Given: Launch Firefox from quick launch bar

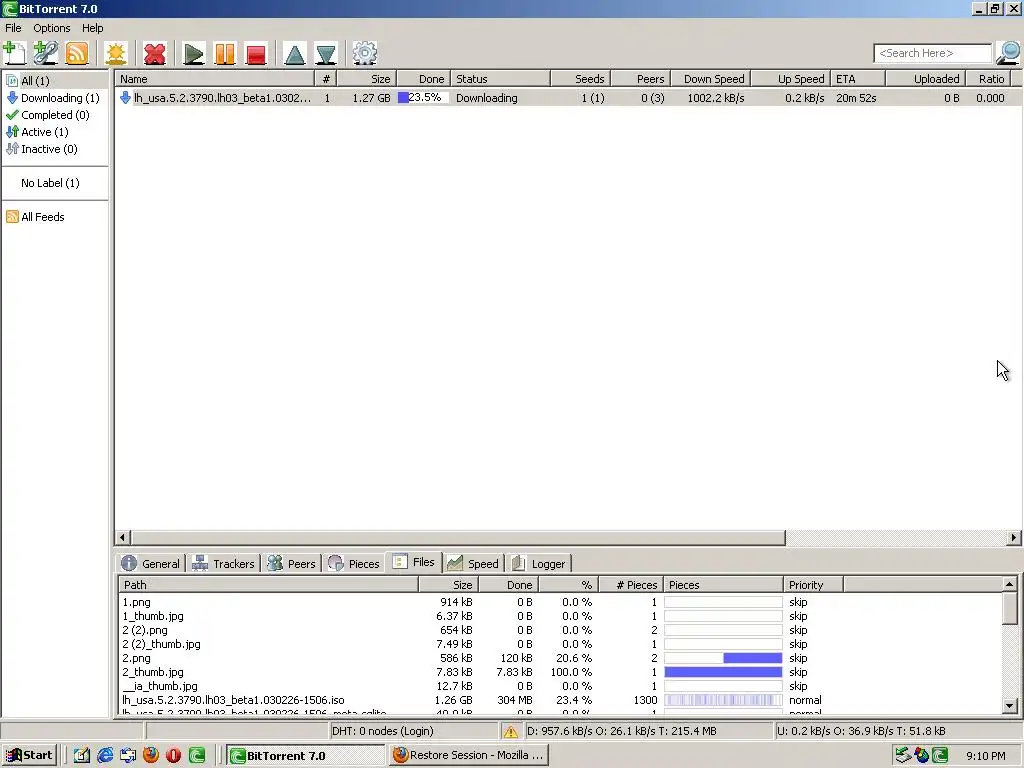Looking at the screenshot, I should click(x=151, y=756).
